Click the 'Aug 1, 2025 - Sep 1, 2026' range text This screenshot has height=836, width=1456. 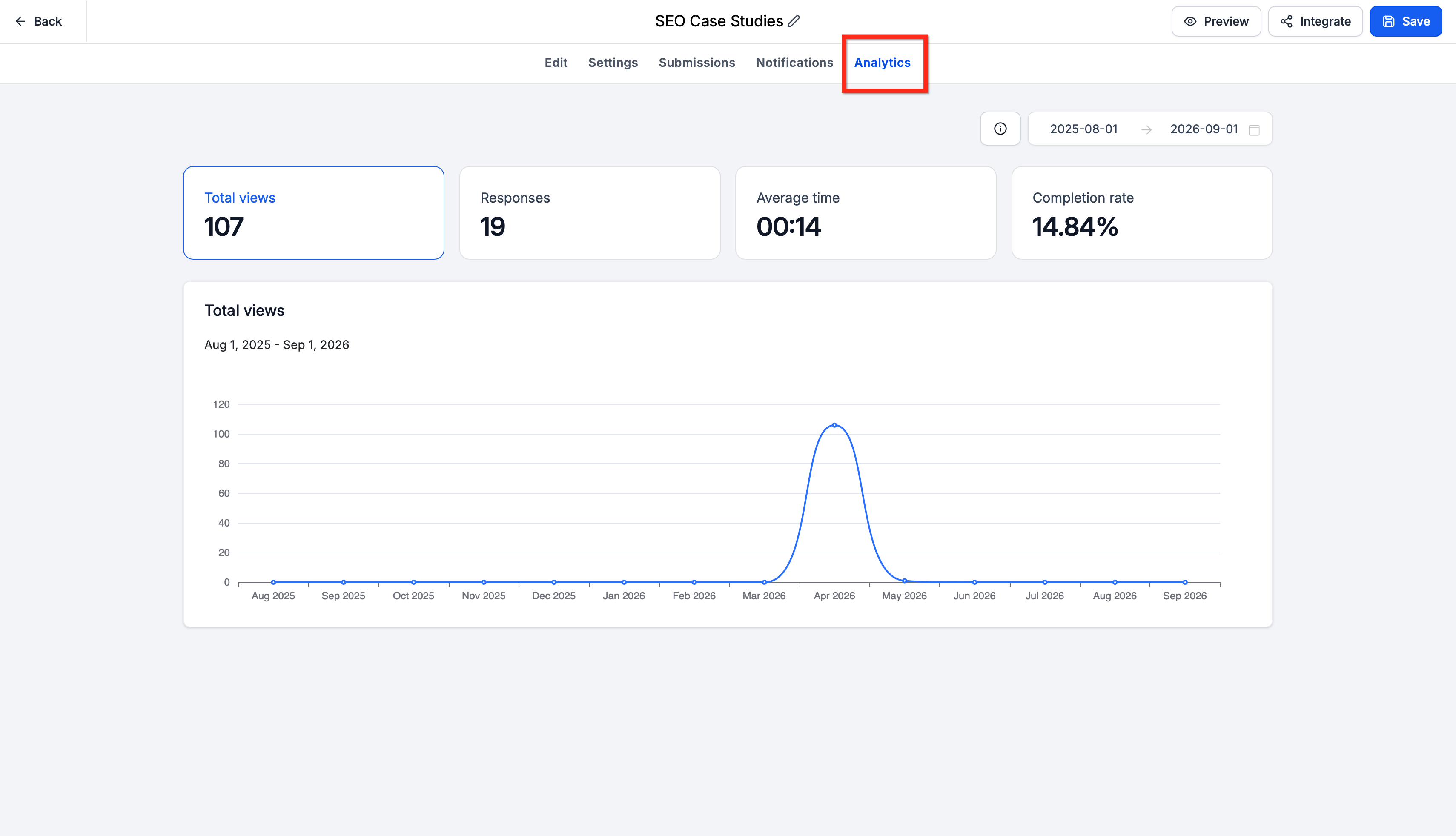click(277, 344)
